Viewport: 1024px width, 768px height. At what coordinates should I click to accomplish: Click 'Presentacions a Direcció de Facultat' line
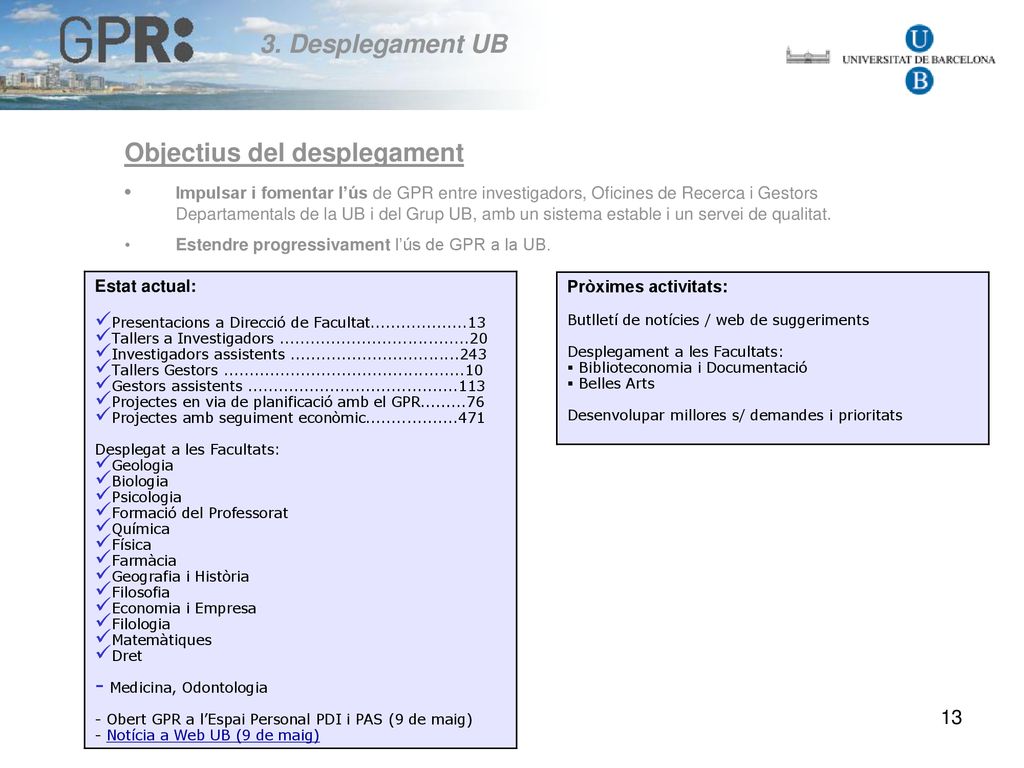(x=298, y=323)
